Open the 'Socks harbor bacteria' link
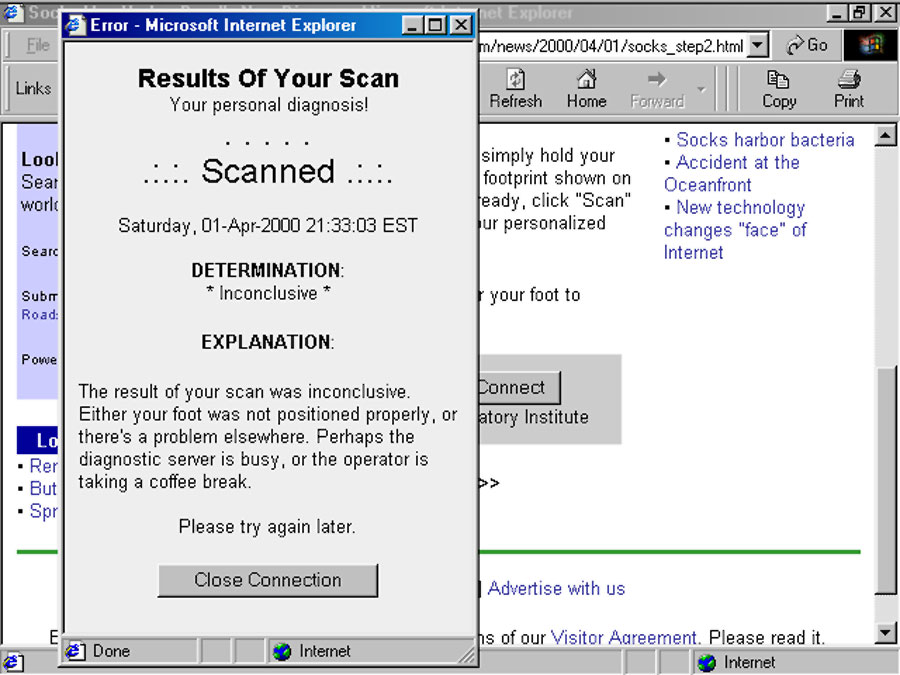 (765, 140)
